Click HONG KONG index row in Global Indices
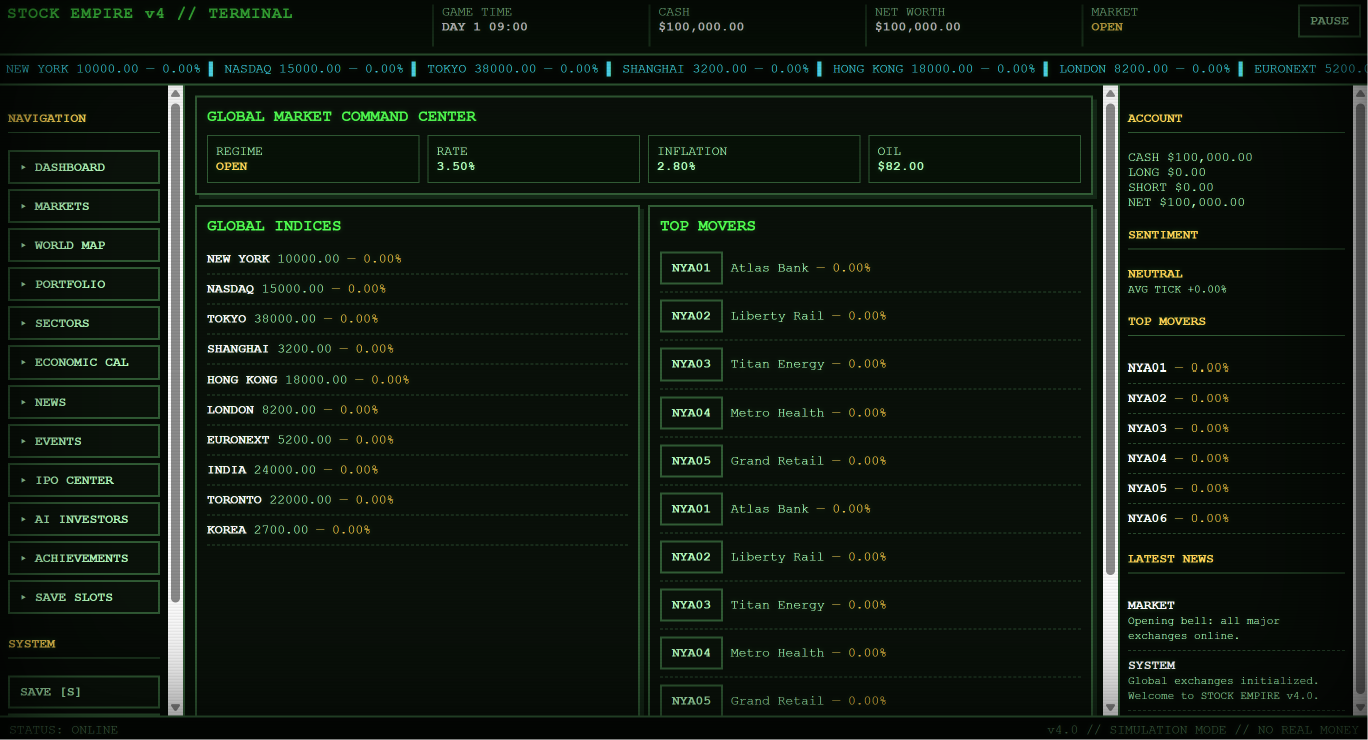 [x=417, y=380]
